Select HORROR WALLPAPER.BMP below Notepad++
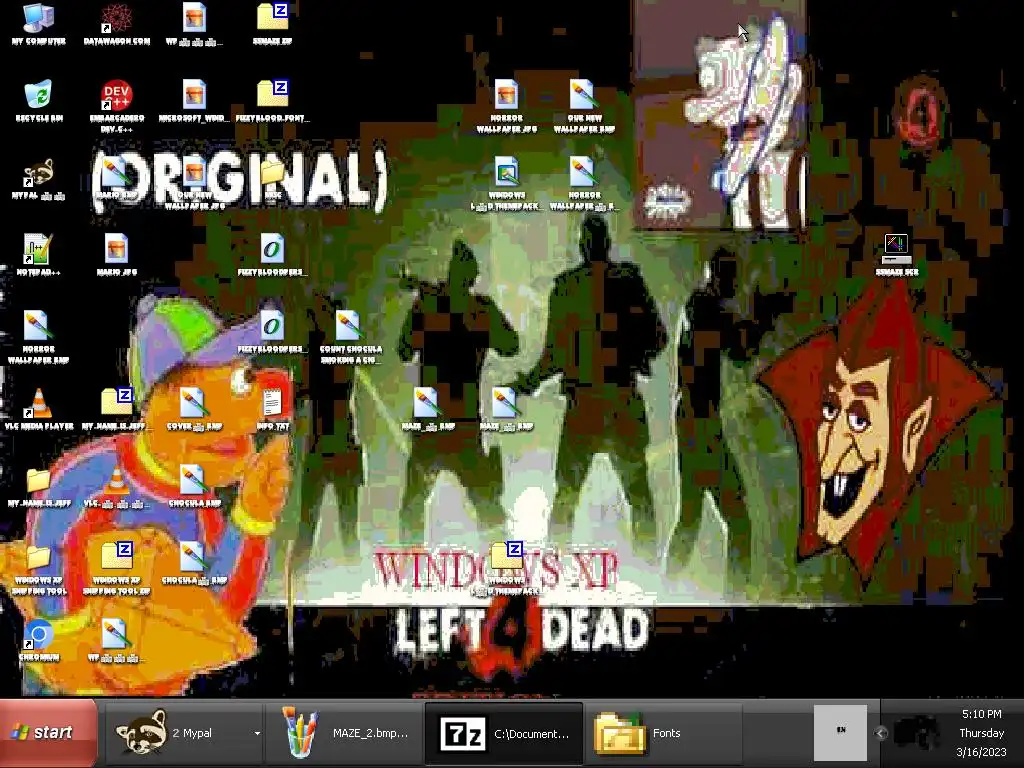This screenshot has height=768, width=1024. [39, 337]
